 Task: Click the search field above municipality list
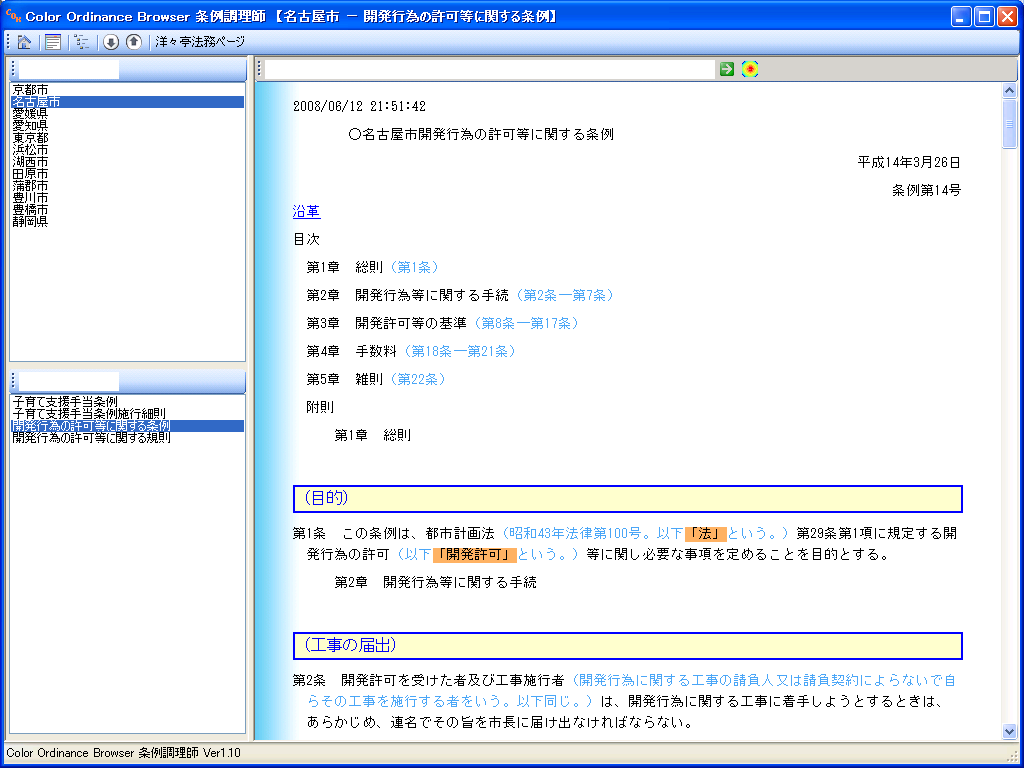[x=68, y=70]
